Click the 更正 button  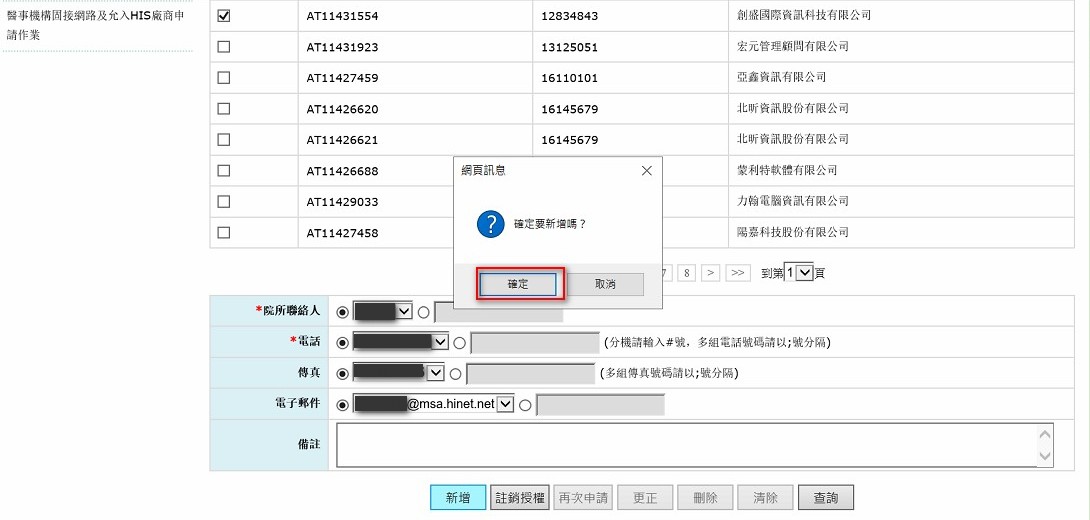point(644,498)
